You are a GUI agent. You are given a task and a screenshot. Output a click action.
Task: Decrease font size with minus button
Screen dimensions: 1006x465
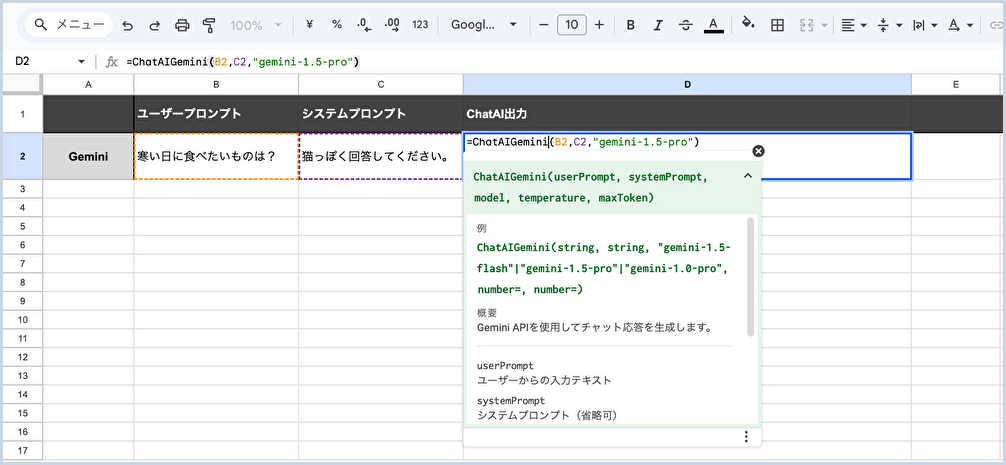point(544,25)
